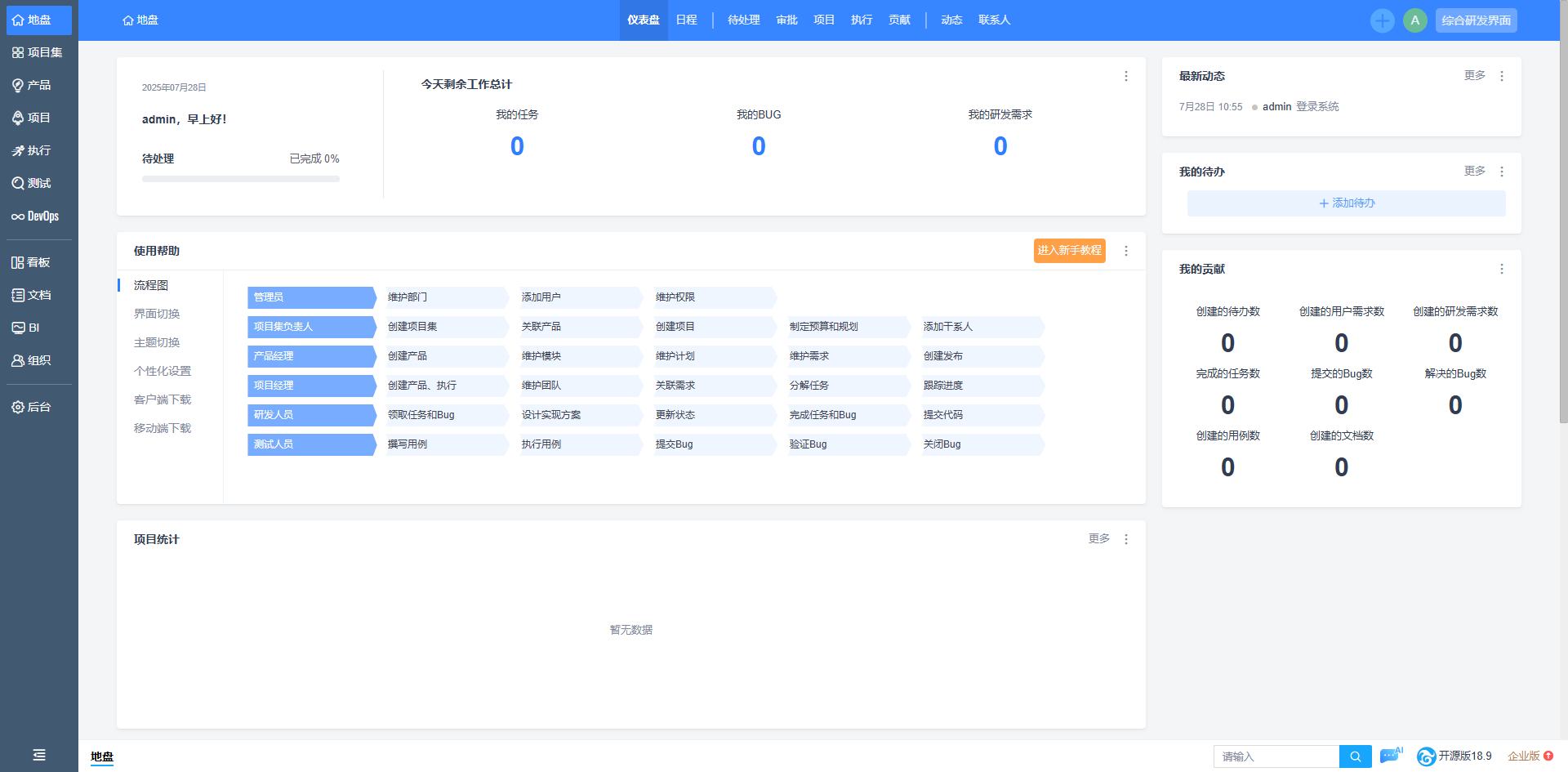The height and width of the screenshot is (772, 1568).
Task: Click the 维护部门 flow step
Action: point(447,297)
